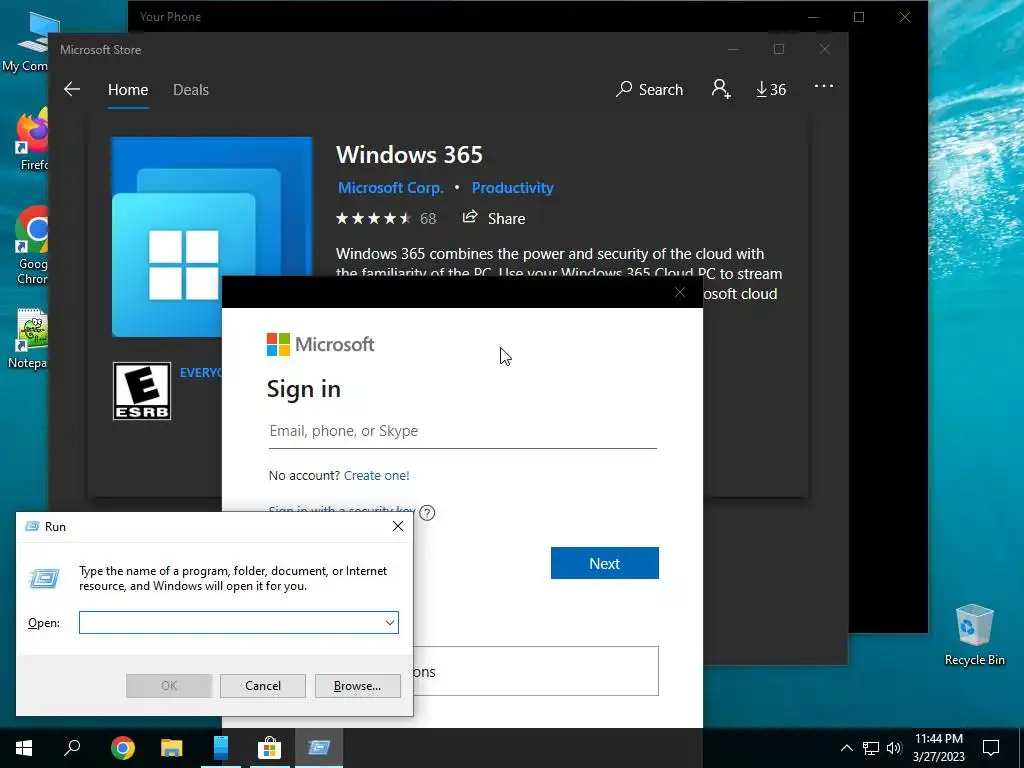1024x768 pixels.
Task: Open File Explorer from taskbar
Action: coord(172,748)
